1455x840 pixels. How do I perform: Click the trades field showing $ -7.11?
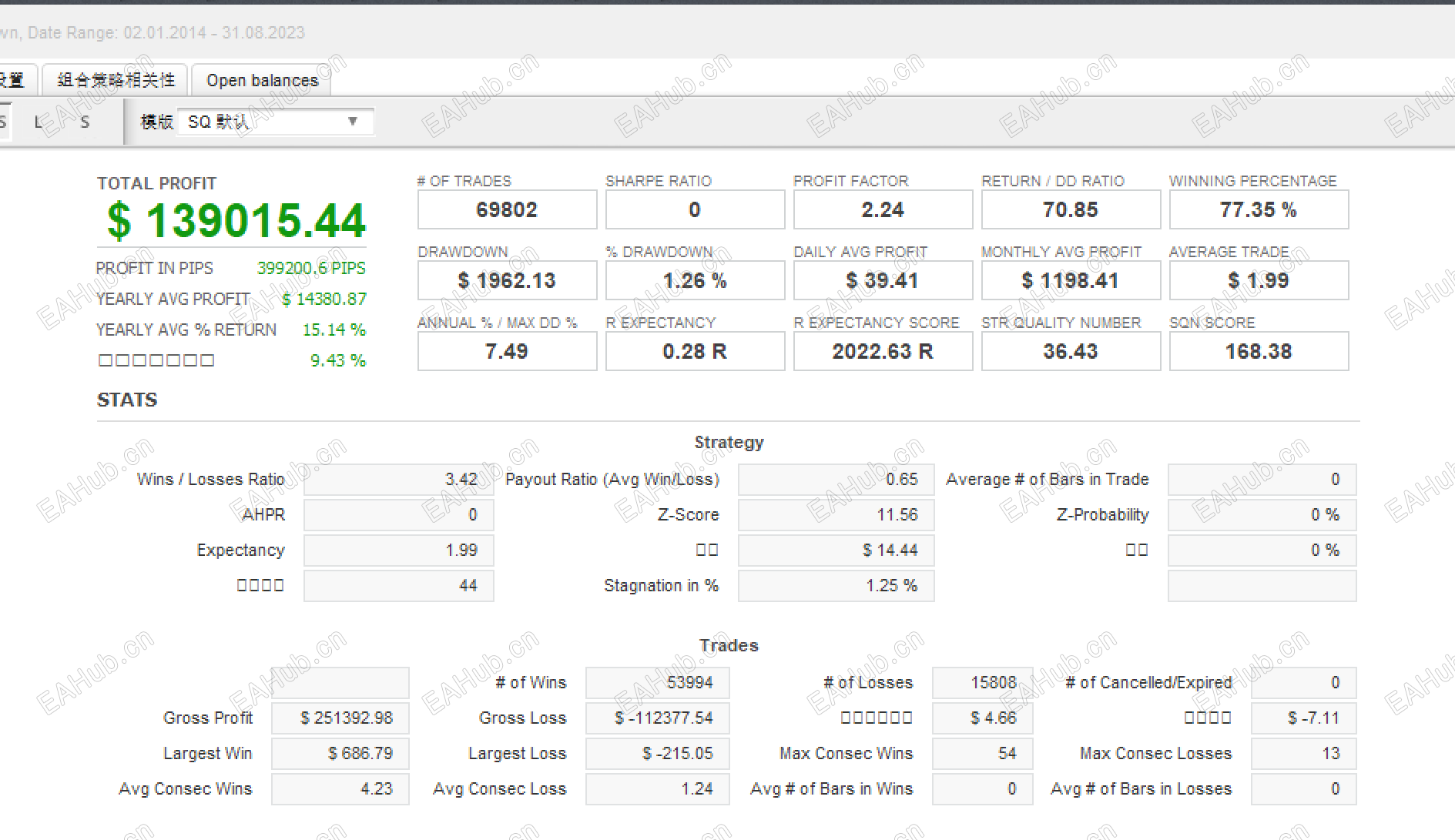click(1303, 718)
